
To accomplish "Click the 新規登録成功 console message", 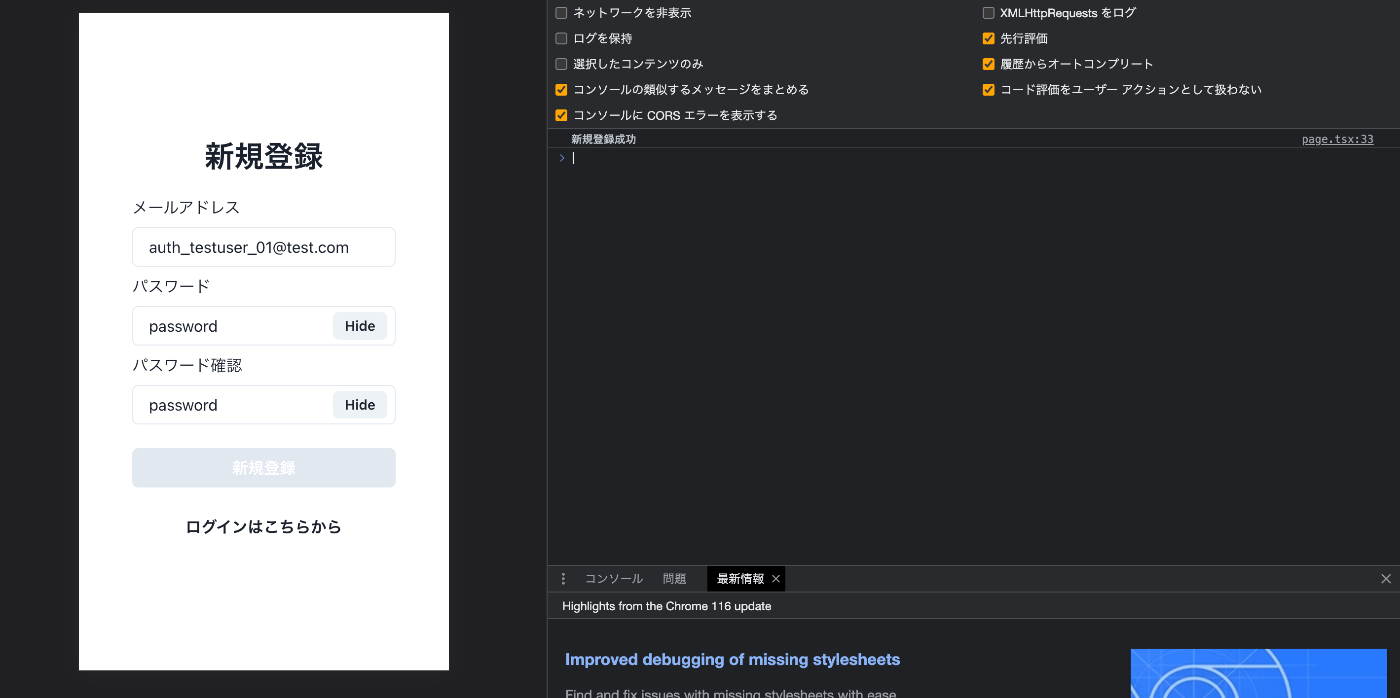I will pos(603,140).
